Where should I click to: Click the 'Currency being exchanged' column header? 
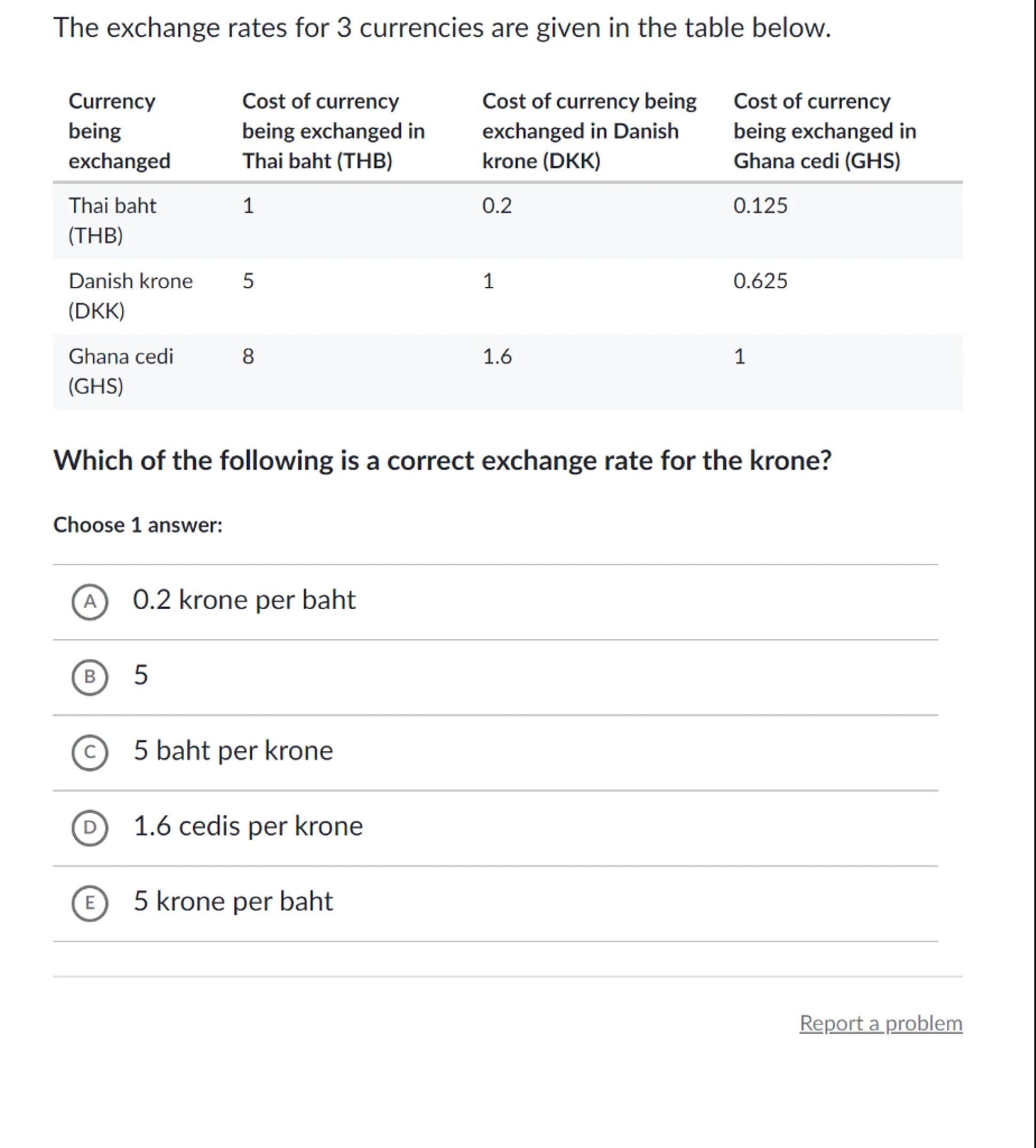(119, 131)
